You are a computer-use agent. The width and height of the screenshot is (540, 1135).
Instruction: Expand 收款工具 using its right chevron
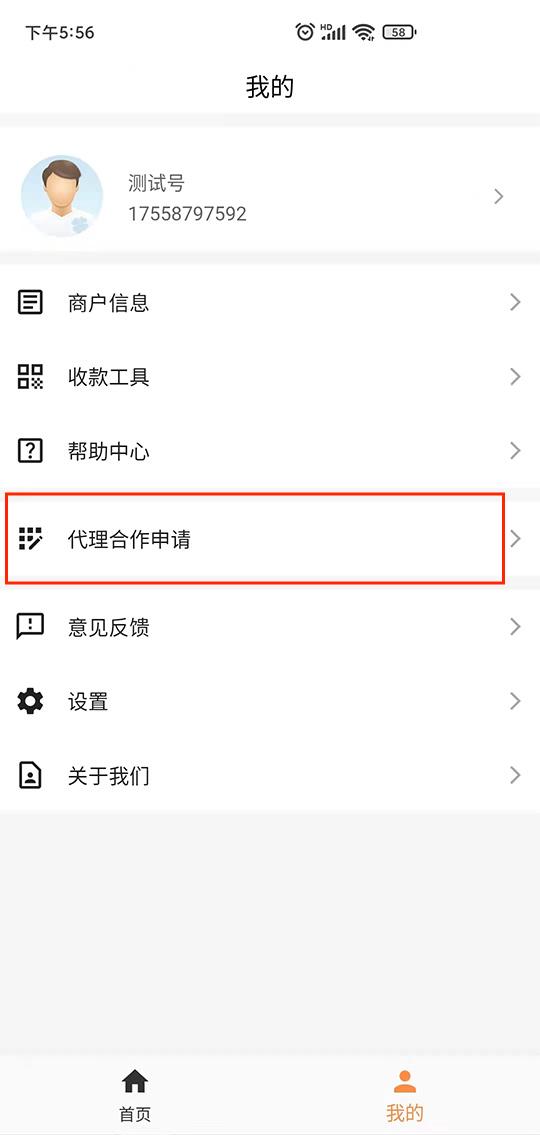tap(515, 376)
